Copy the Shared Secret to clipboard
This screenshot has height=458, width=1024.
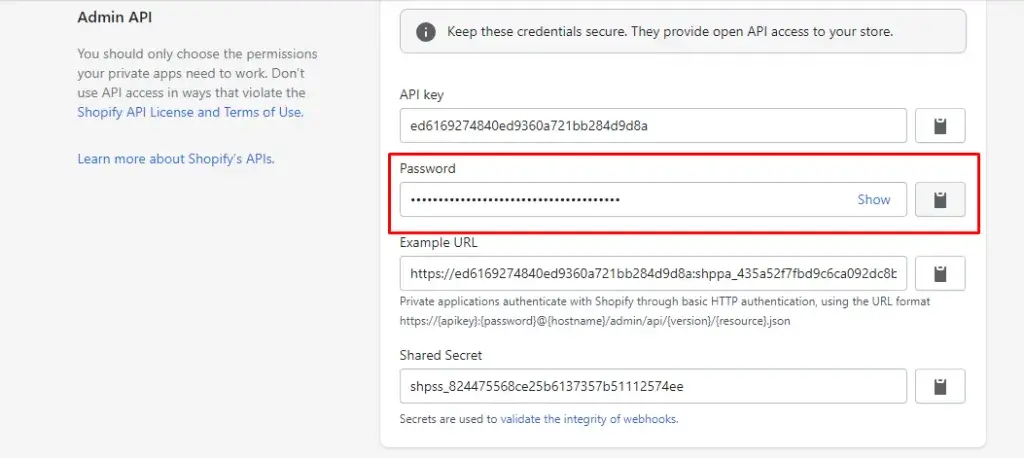[x=940, y=386]
